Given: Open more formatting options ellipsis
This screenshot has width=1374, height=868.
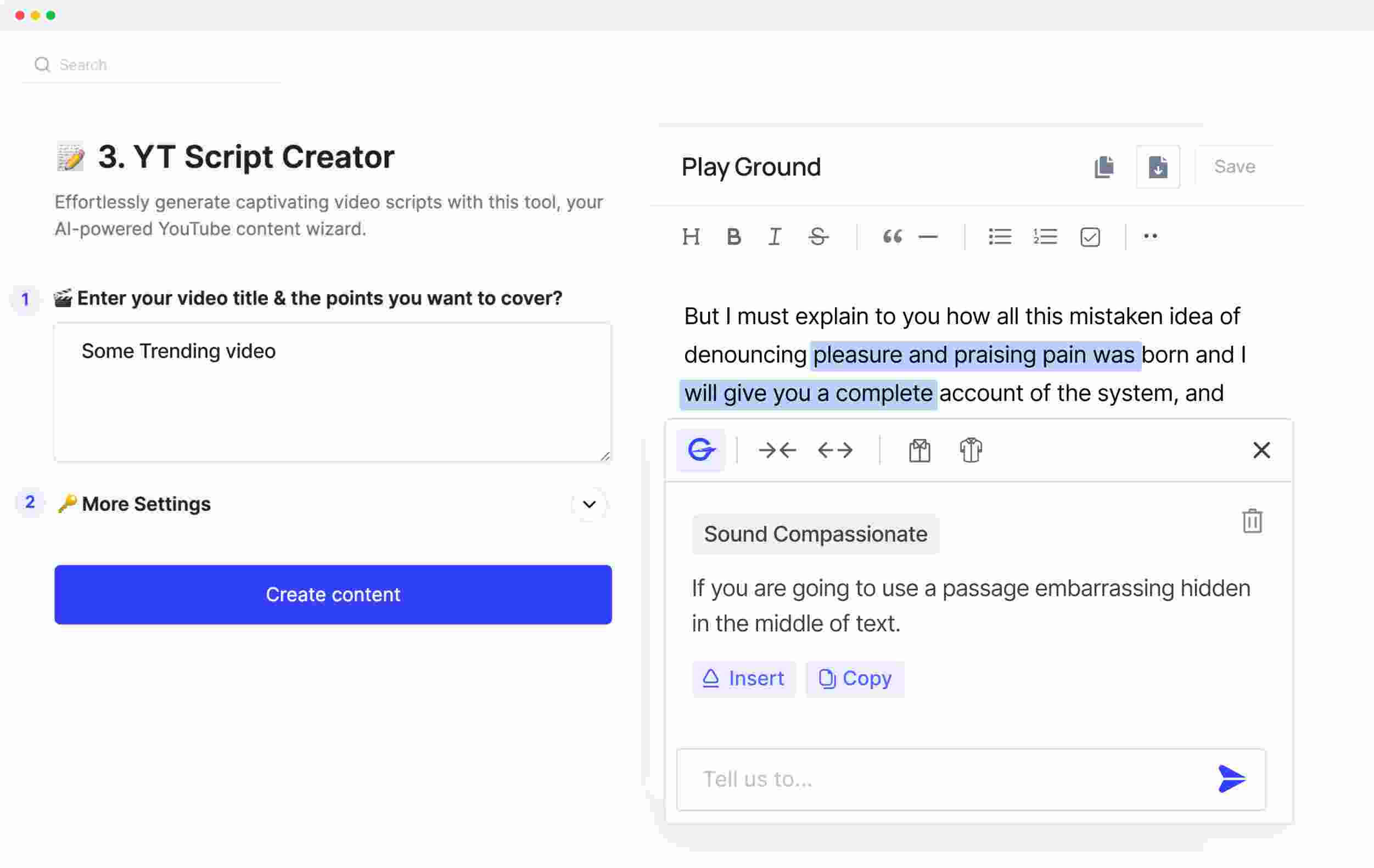Looking at the screenshot, I should tap(1151, 236).
